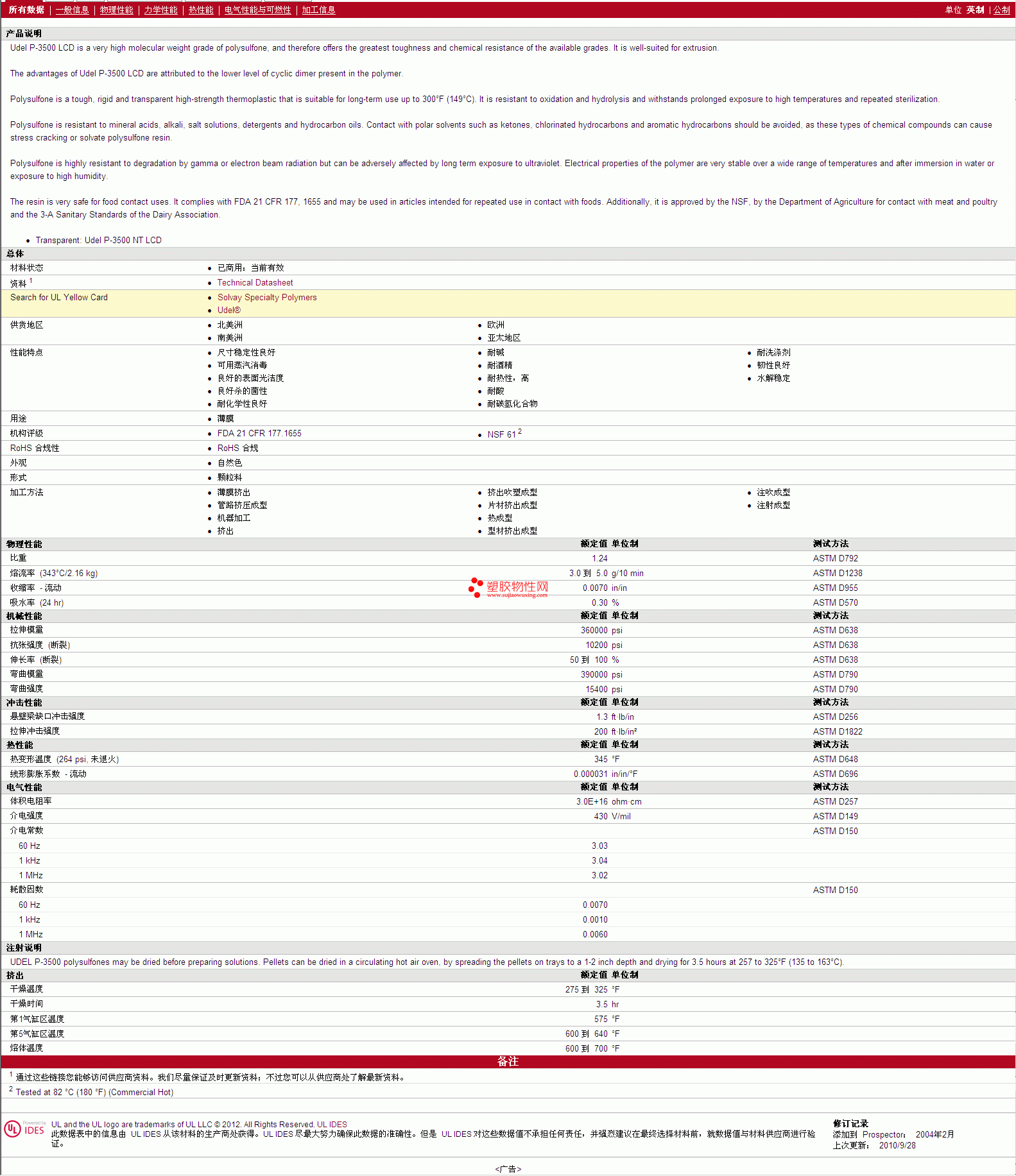
Task: Open the Solvay Specialty Polymers link
Action: (x=267, y=298)
